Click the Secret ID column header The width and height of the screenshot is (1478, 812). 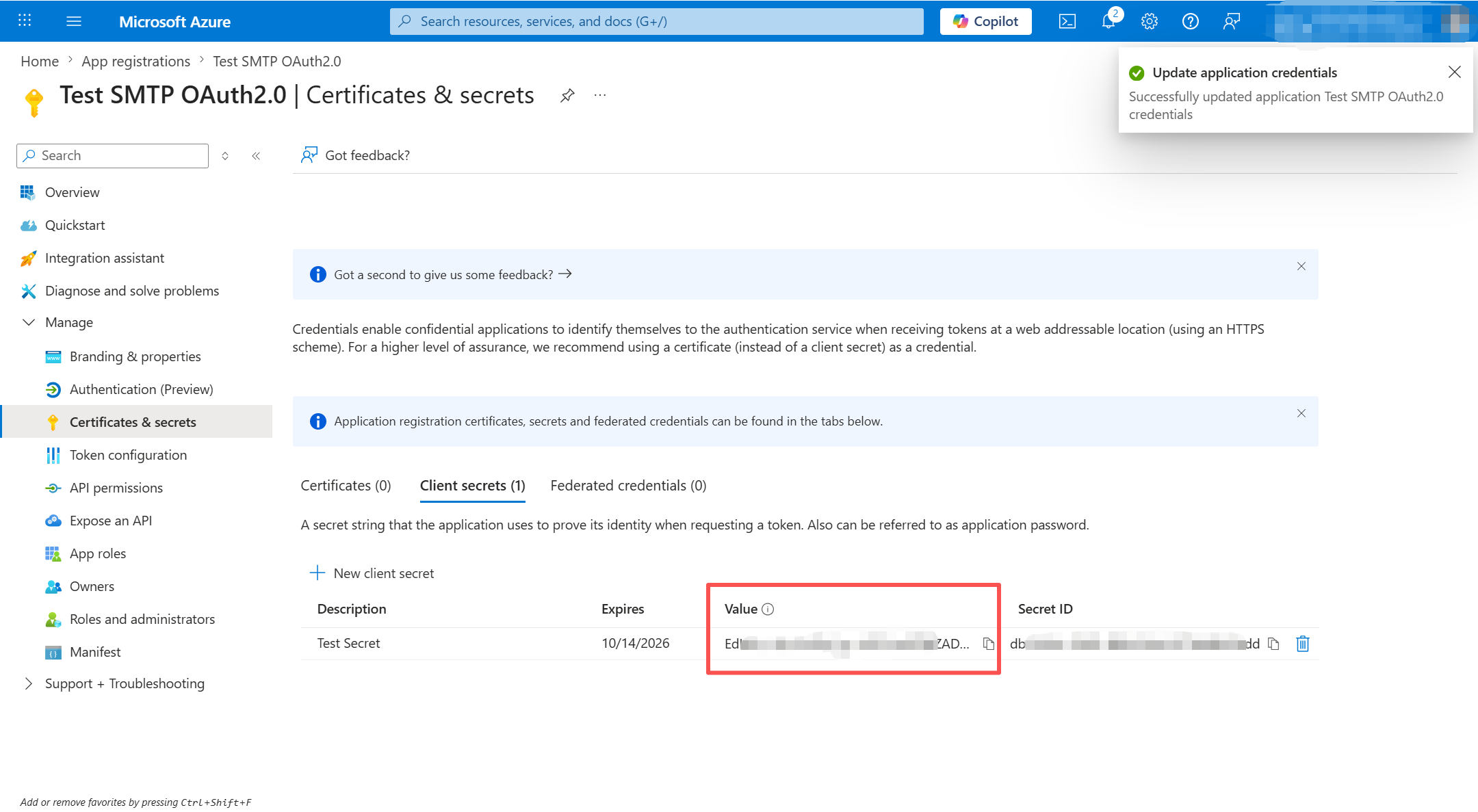[x=1045, y=610]
